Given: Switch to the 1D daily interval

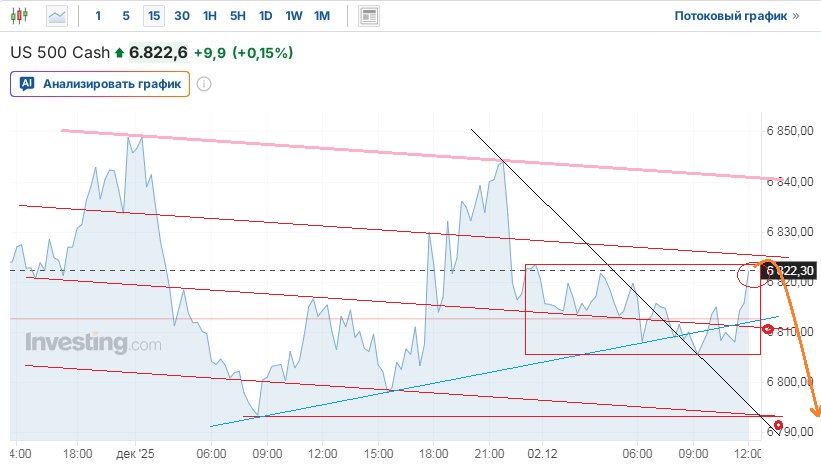Looking at the screenshot, I should [x=265, y=16].
